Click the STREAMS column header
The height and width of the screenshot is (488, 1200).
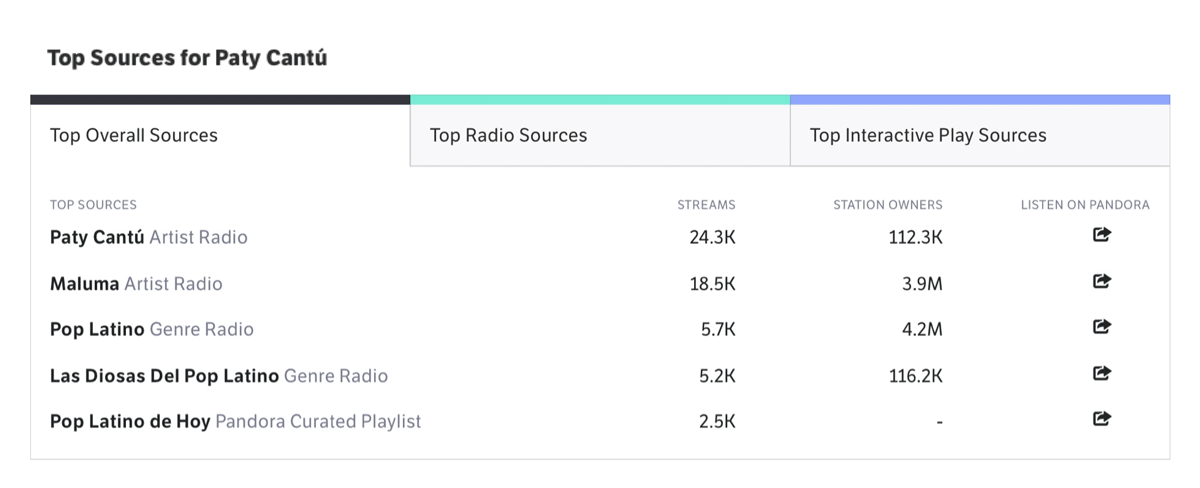706,205
